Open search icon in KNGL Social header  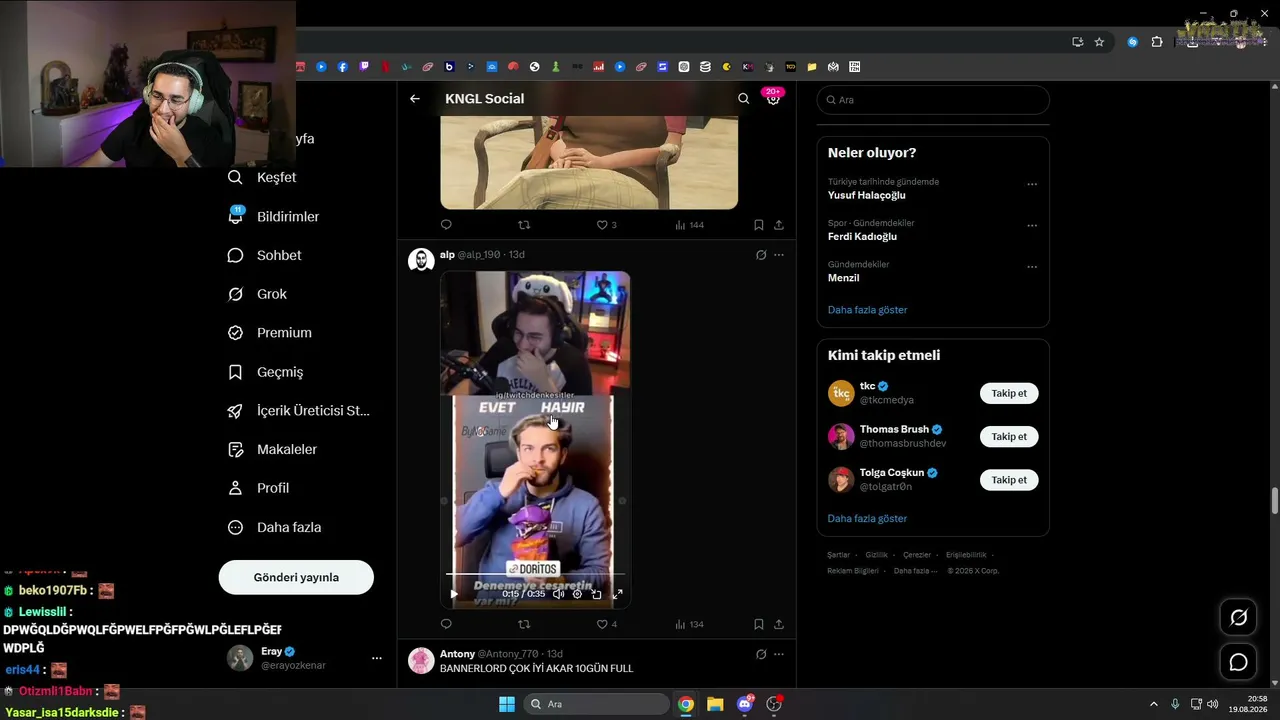pyautogui.click(x=743, y=99)
